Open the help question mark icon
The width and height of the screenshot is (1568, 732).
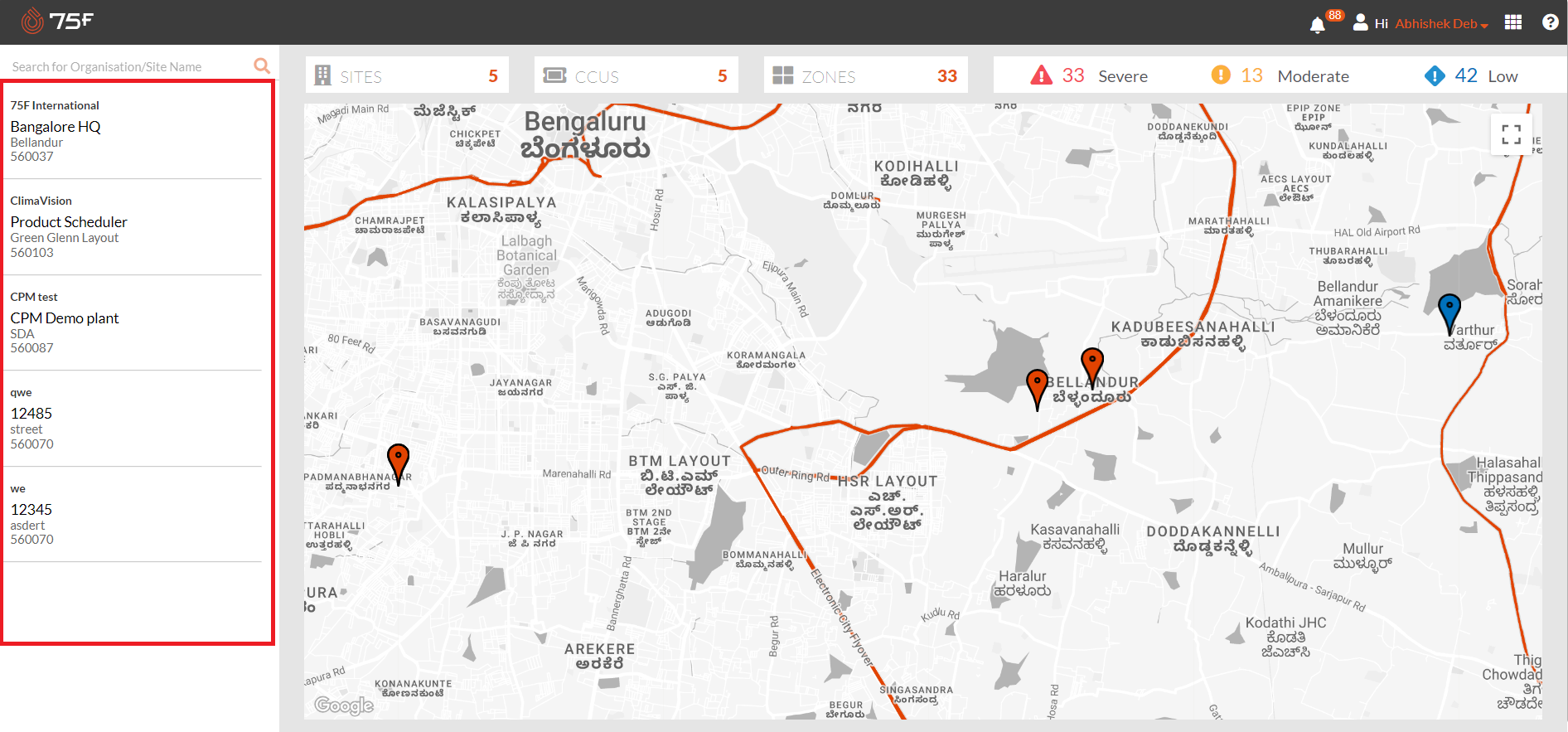1550,22
